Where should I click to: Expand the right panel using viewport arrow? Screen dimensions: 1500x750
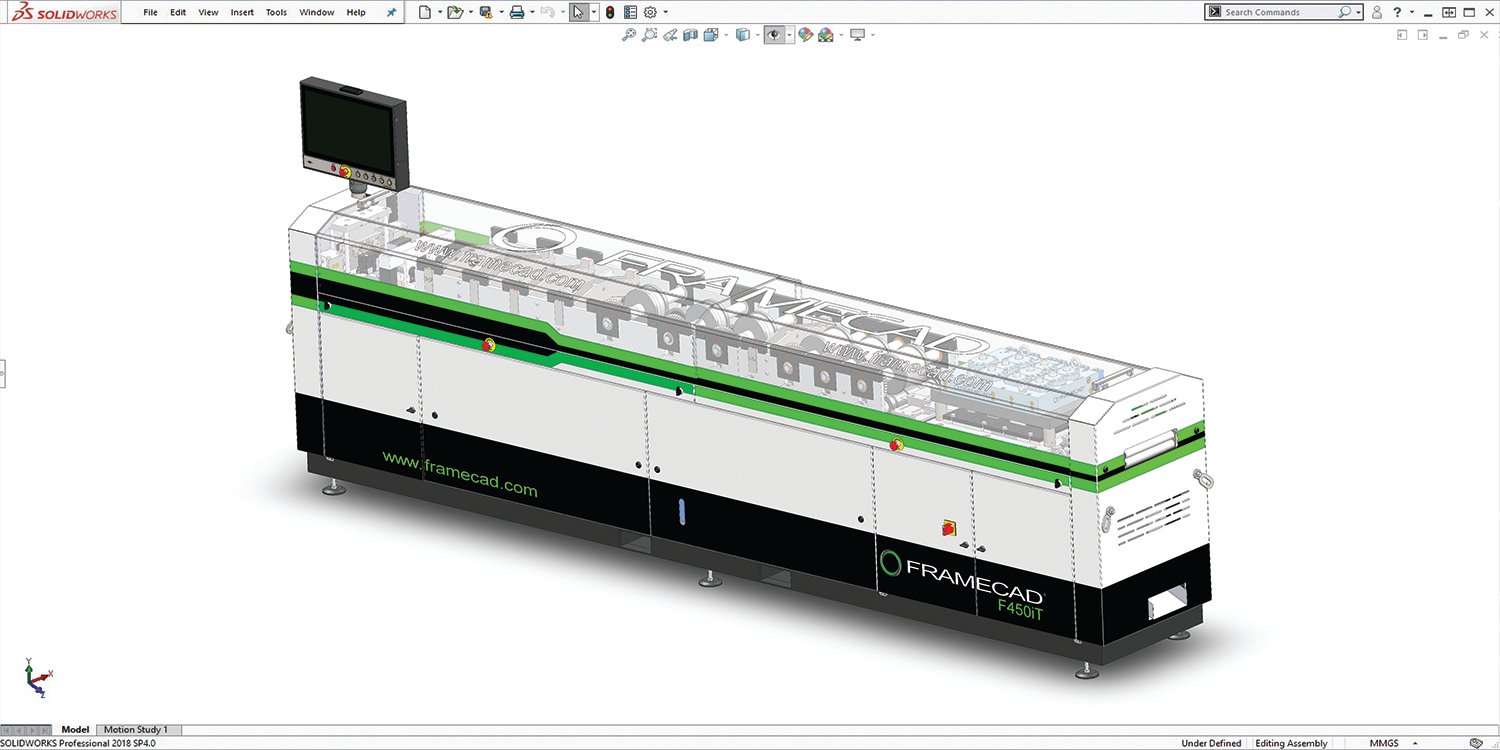(x=1422, y=35)
